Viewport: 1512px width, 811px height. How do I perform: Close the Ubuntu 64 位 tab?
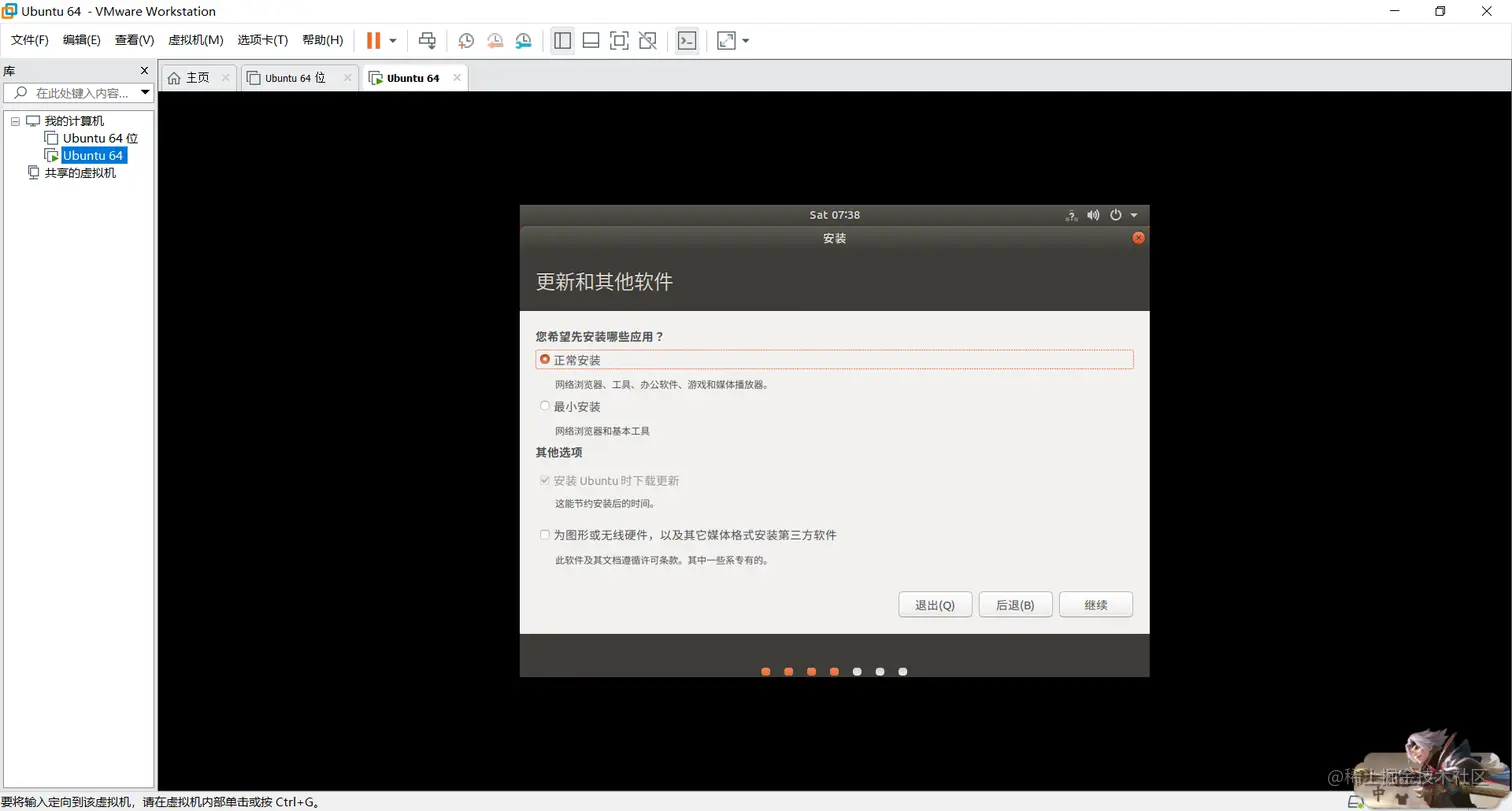pos(347,77)
